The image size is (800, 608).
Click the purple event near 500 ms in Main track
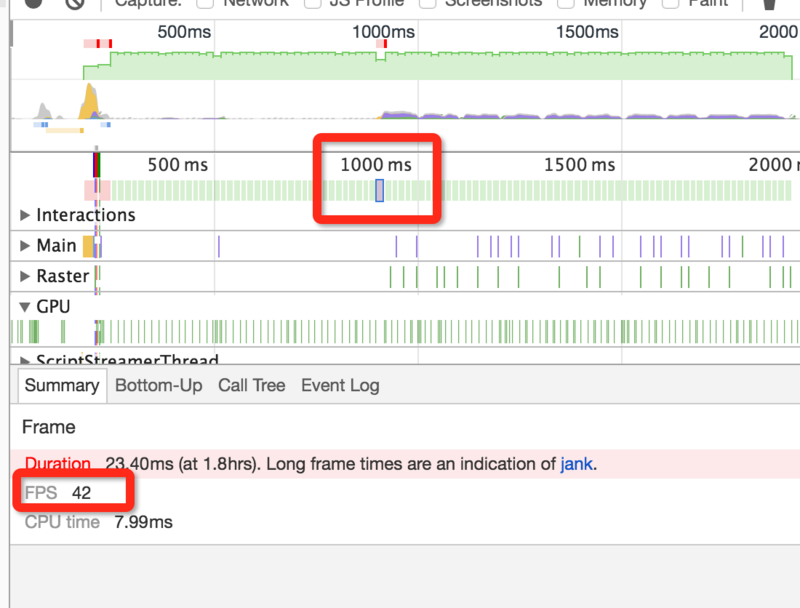tap(218, 246)
